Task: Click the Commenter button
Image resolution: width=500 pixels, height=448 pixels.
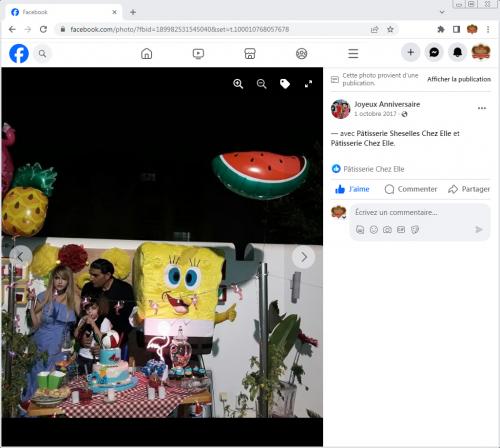Action: click(x=411, y=189)
